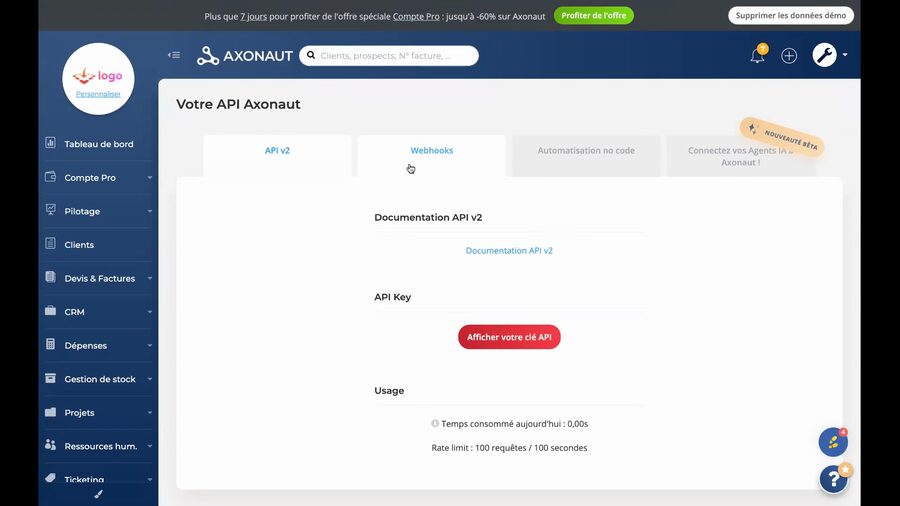The width and height of the screenshot is (900, 506).
Task: Click the plus circle quick-add icon
Action: coord(789,56)
